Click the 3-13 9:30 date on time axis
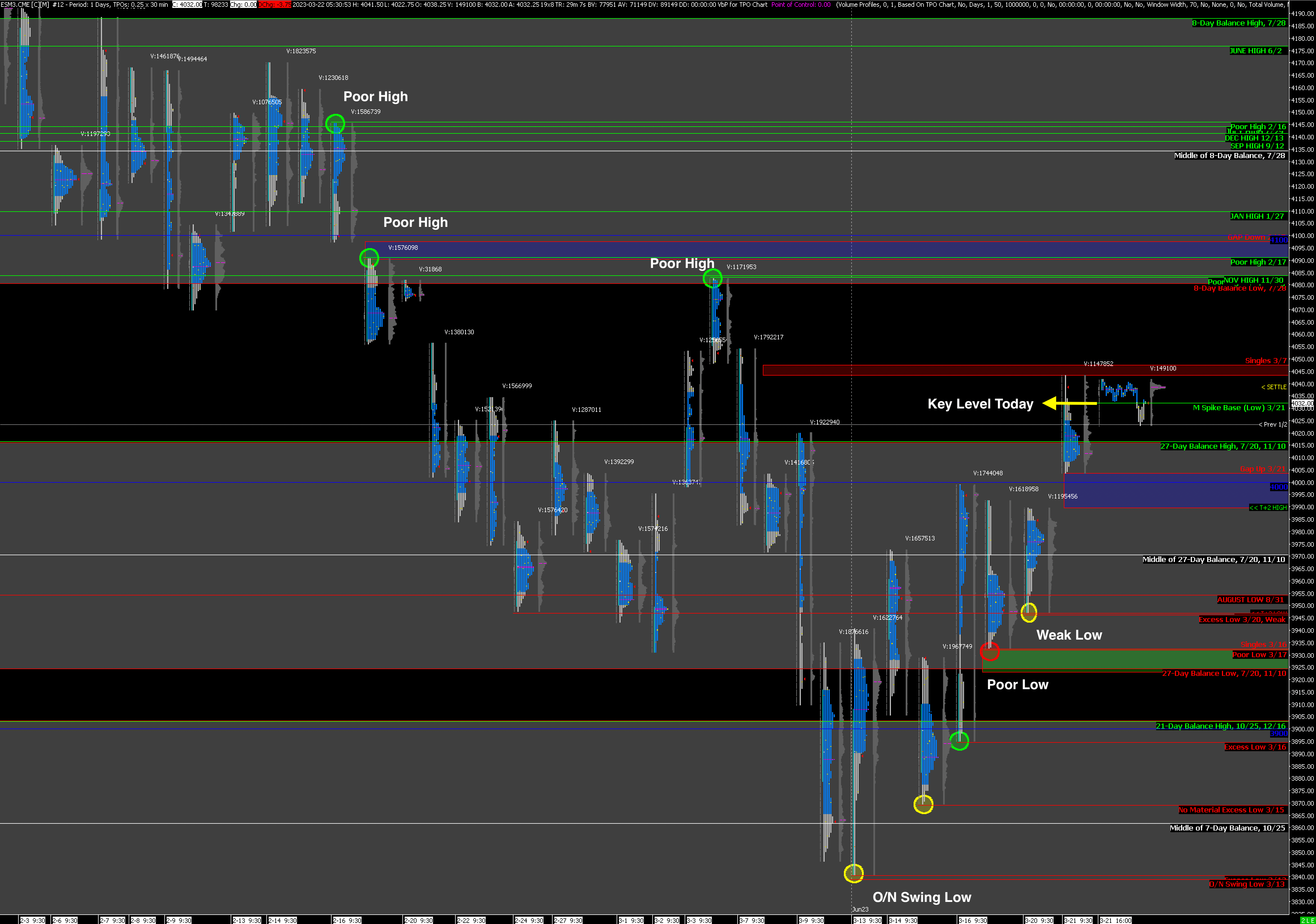Screen dimensions: 1316x924 pos(867,920)
